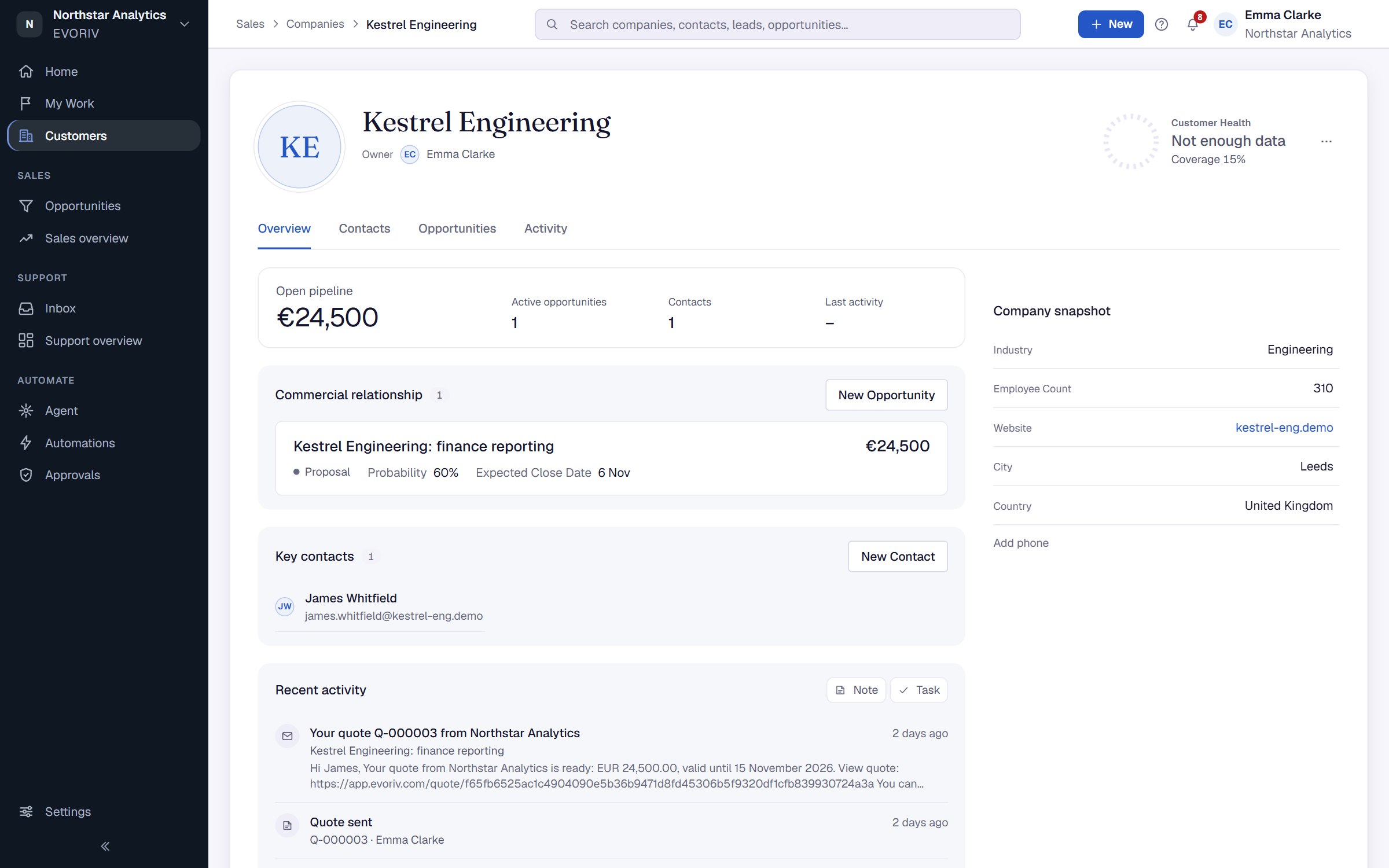Screen dimensions: 1389x868
Task: Click the KE company avatar
Action: click(299, 147)
